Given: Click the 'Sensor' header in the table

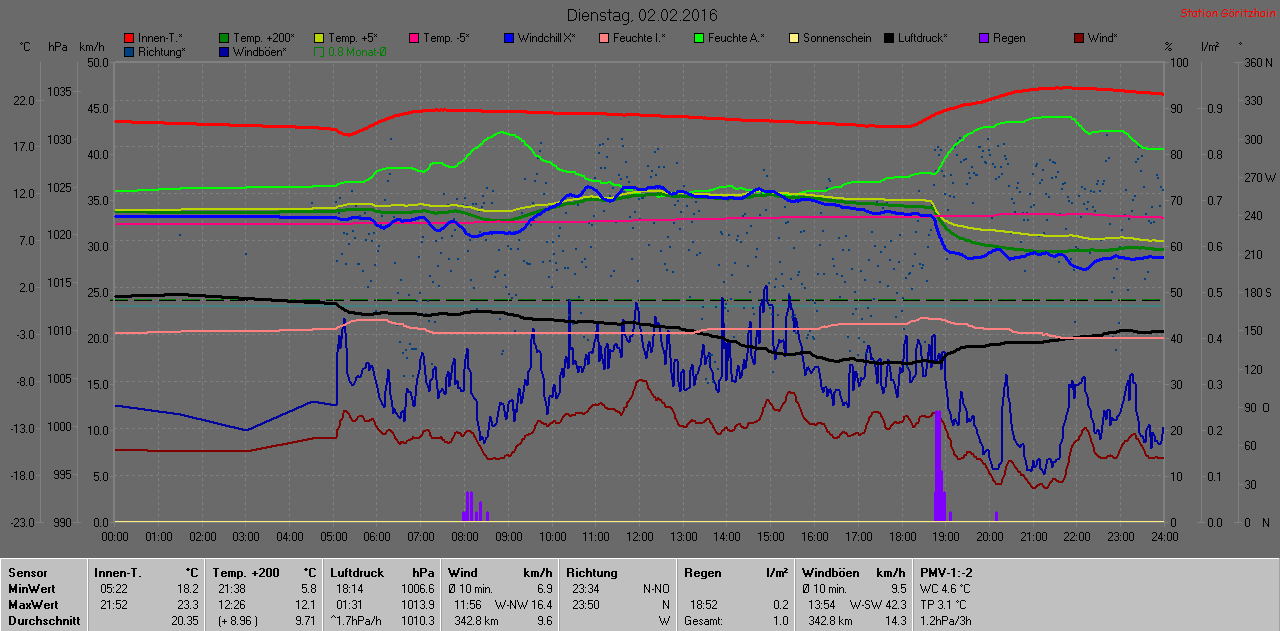Looking at the screenshot, I should 27,573.
